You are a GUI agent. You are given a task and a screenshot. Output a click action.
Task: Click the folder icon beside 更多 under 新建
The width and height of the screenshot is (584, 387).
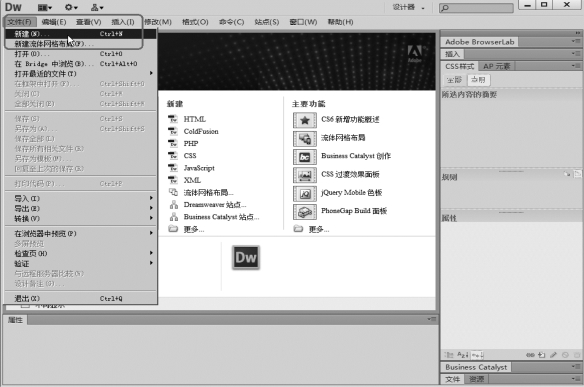[x=173, y=229]
